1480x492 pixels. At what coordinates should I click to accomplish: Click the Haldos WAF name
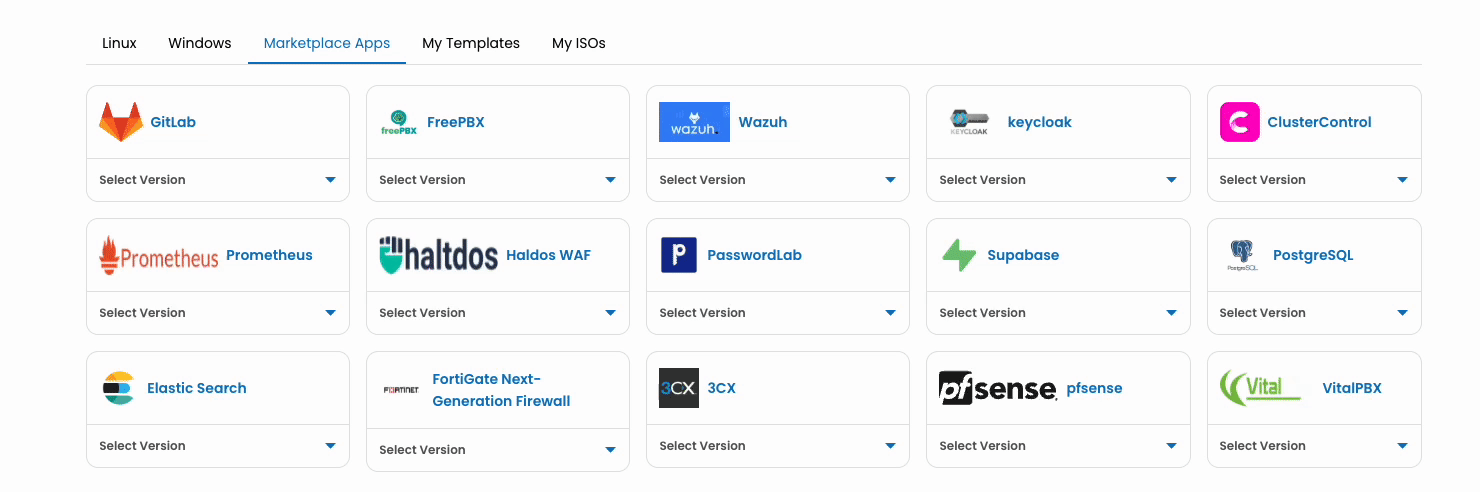pyautogui.click(x=549, y=255)
